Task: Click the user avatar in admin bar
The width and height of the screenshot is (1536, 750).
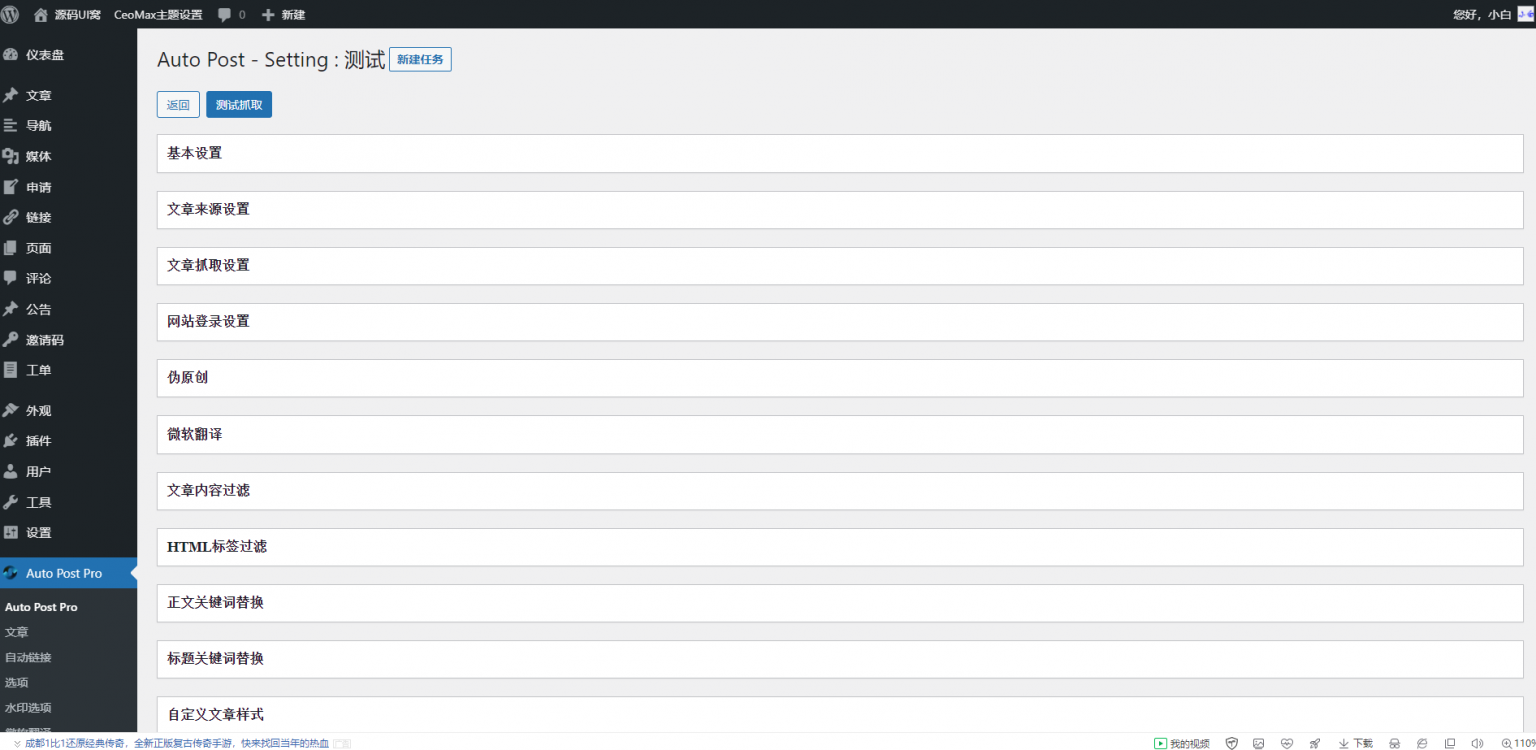Action: 1526,14
